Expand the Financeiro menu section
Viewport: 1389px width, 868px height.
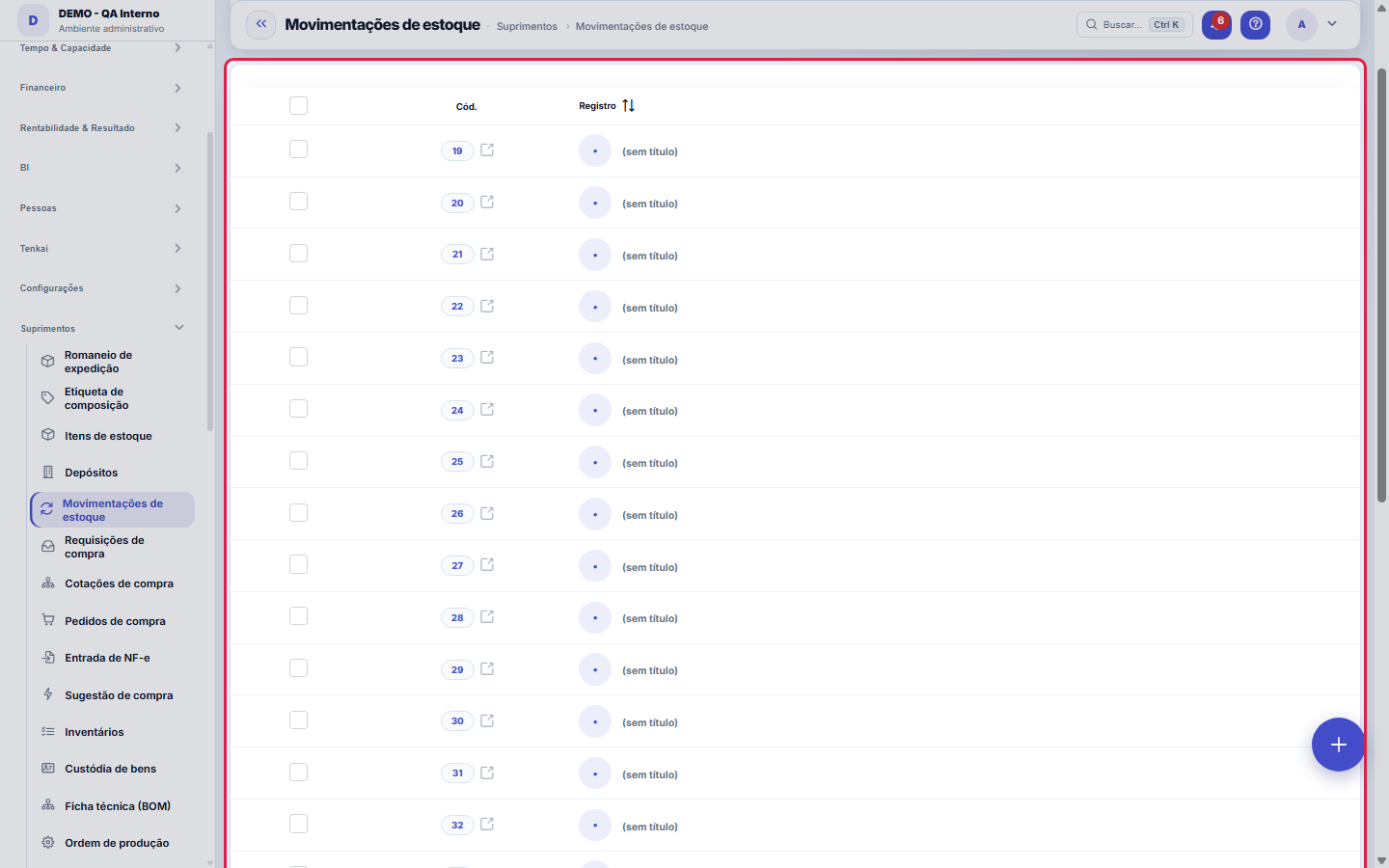(x=101, y=88)
